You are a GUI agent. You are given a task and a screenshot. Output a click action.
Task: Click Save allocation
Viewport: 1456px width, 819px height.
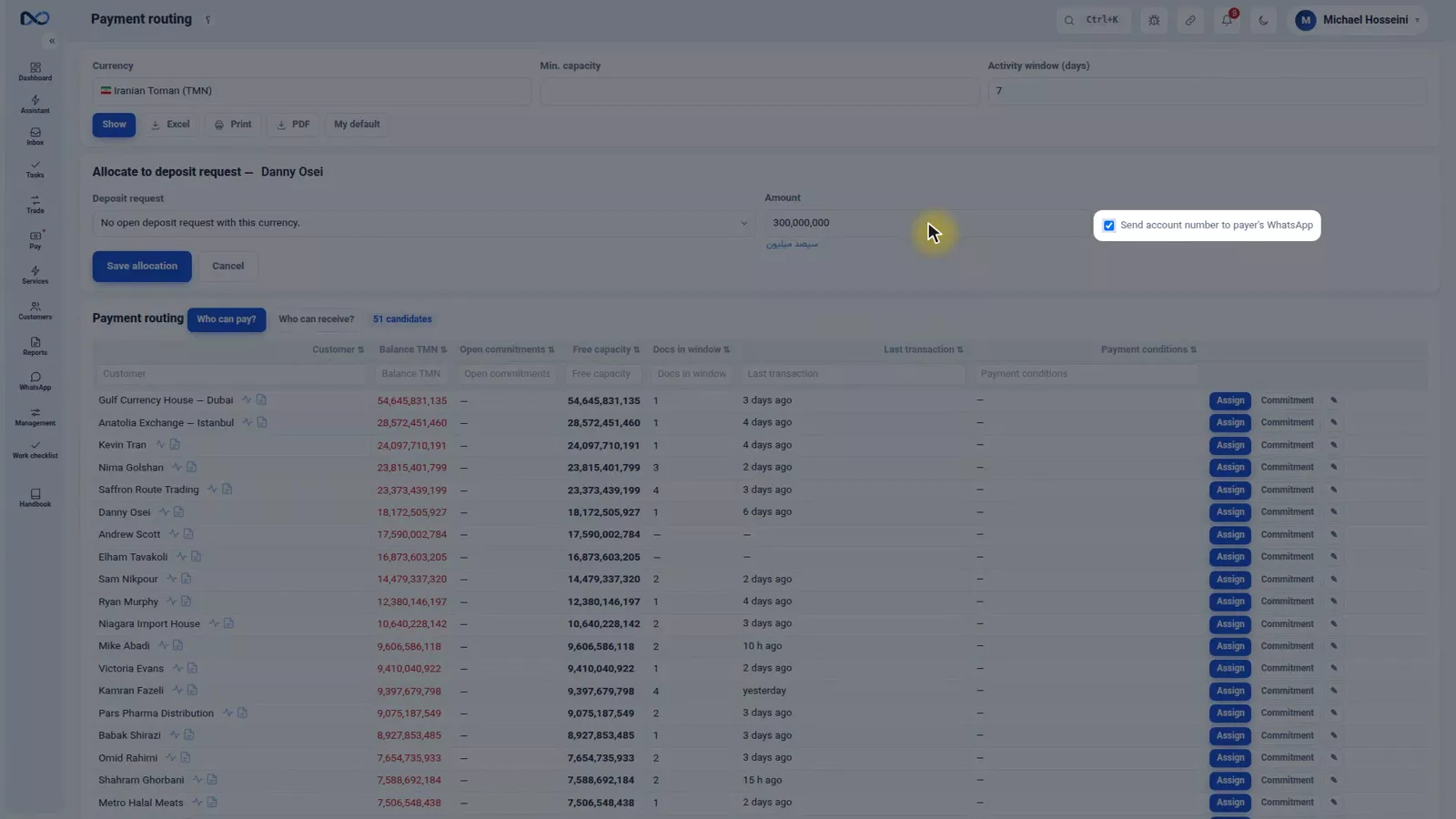(142, 267)
